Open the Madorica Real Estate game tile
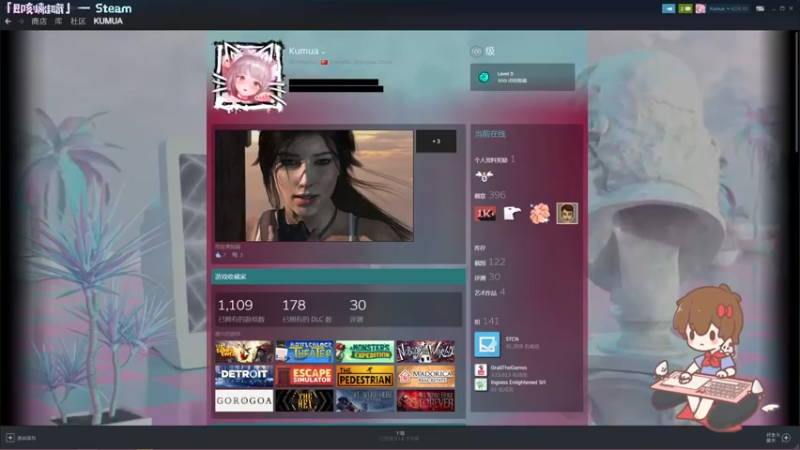This screenshot has width=800, height=450. [426, 376]
